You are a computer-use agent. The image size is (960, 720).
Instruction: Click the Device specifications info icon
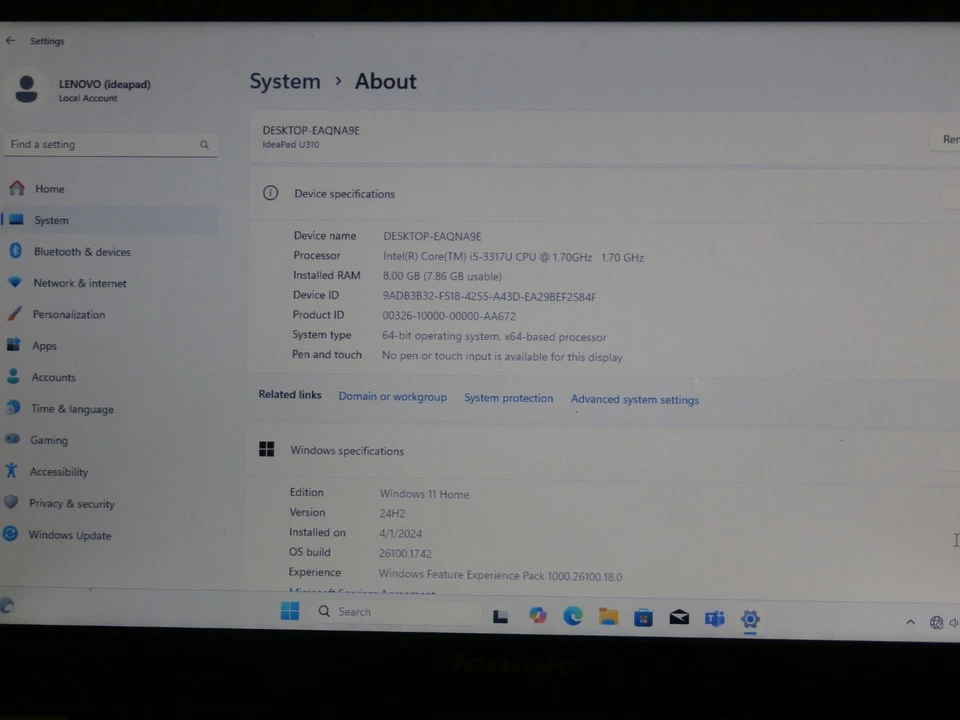click(270, 193)
